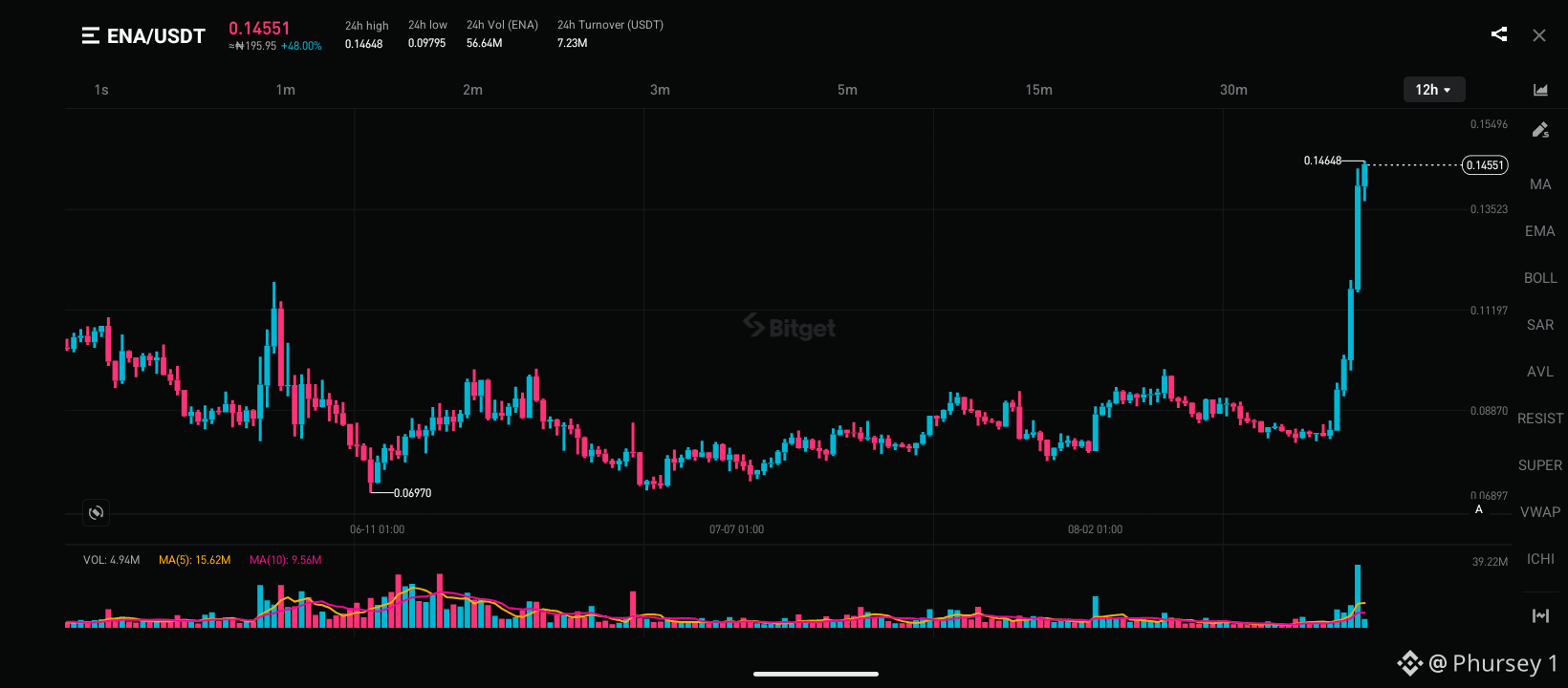The height and width of the screenshot is (688, 1568).
Task: Toggle the SAR indicator
Action: point(1540,325)
